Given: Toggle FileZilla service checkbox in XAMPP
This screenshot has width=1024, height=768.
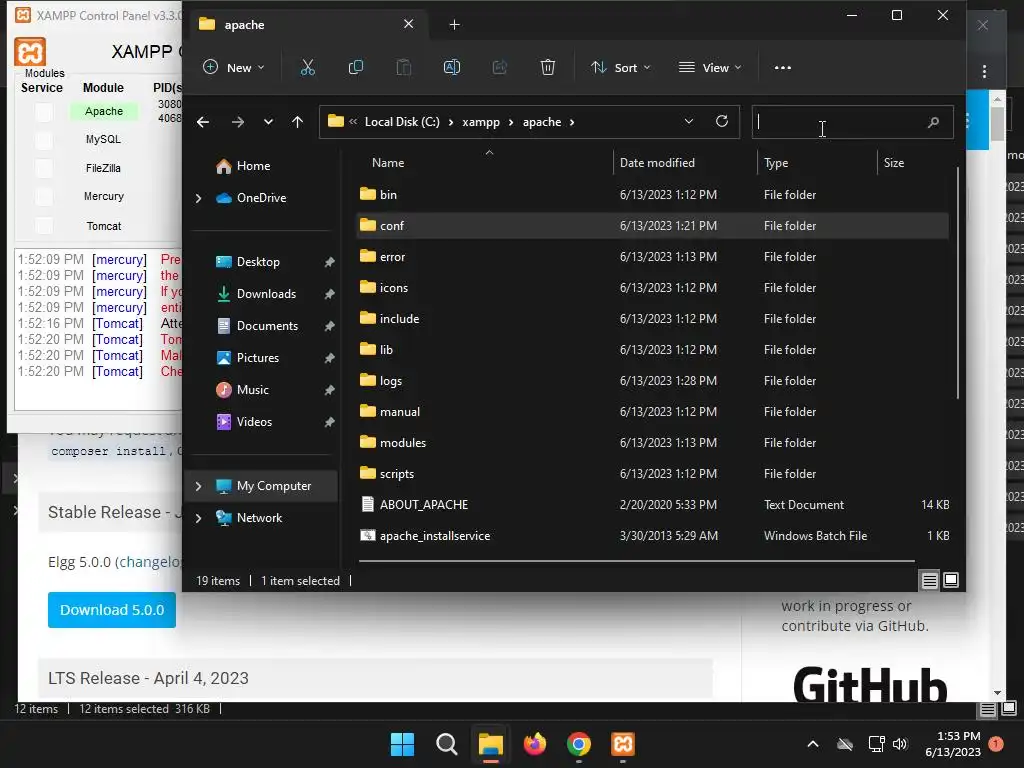Looking at the screenshot, I should (x=44, y=168).
